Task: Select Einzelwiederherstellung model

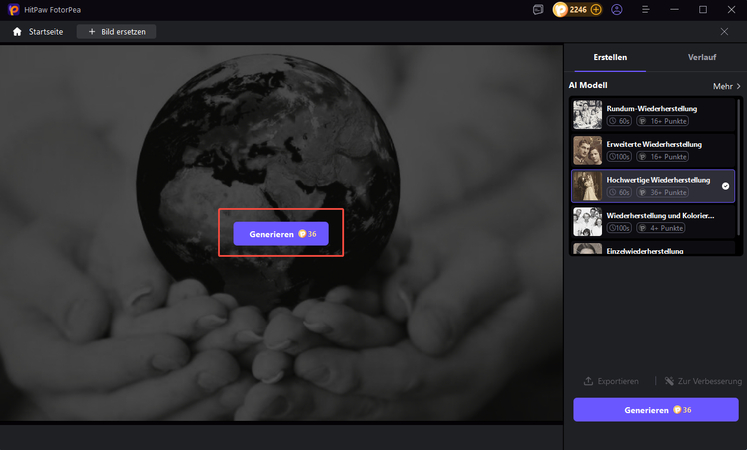Action: (x=653, y=248)
